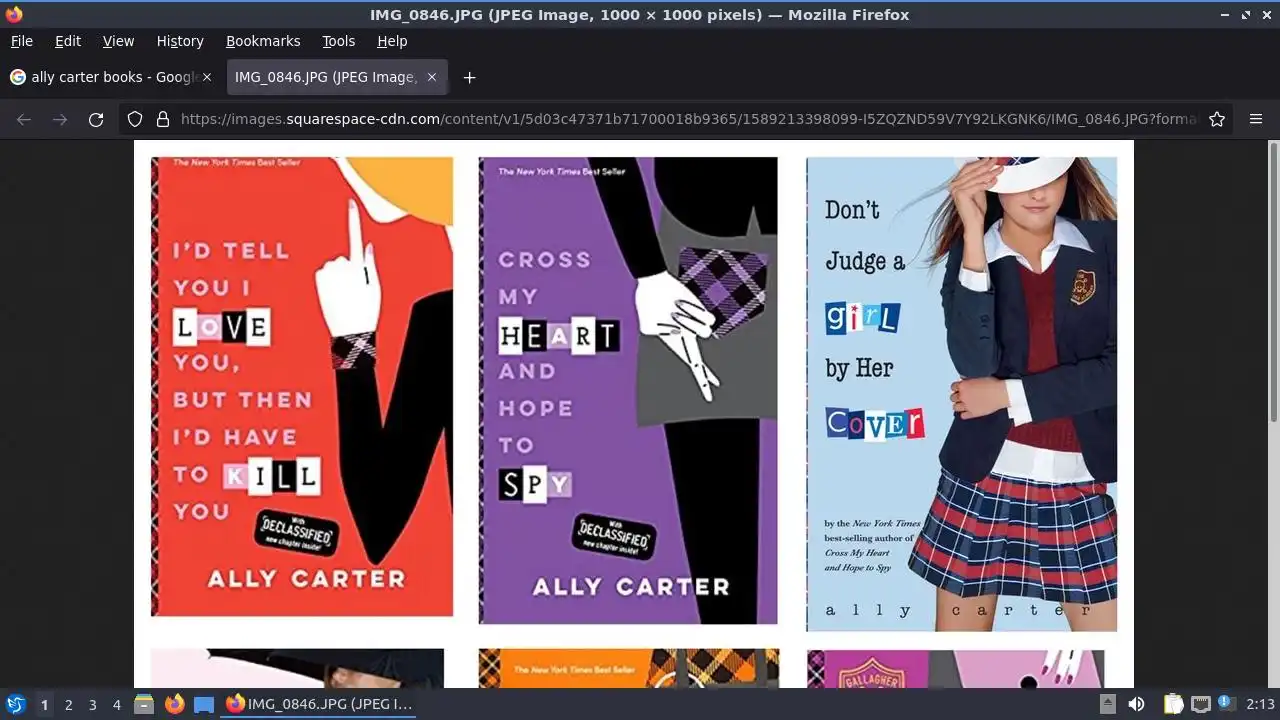Image resolution: width=1280 pixels, height=720 pixels.
Task: Reload the current page
Action: coord(96,119)
